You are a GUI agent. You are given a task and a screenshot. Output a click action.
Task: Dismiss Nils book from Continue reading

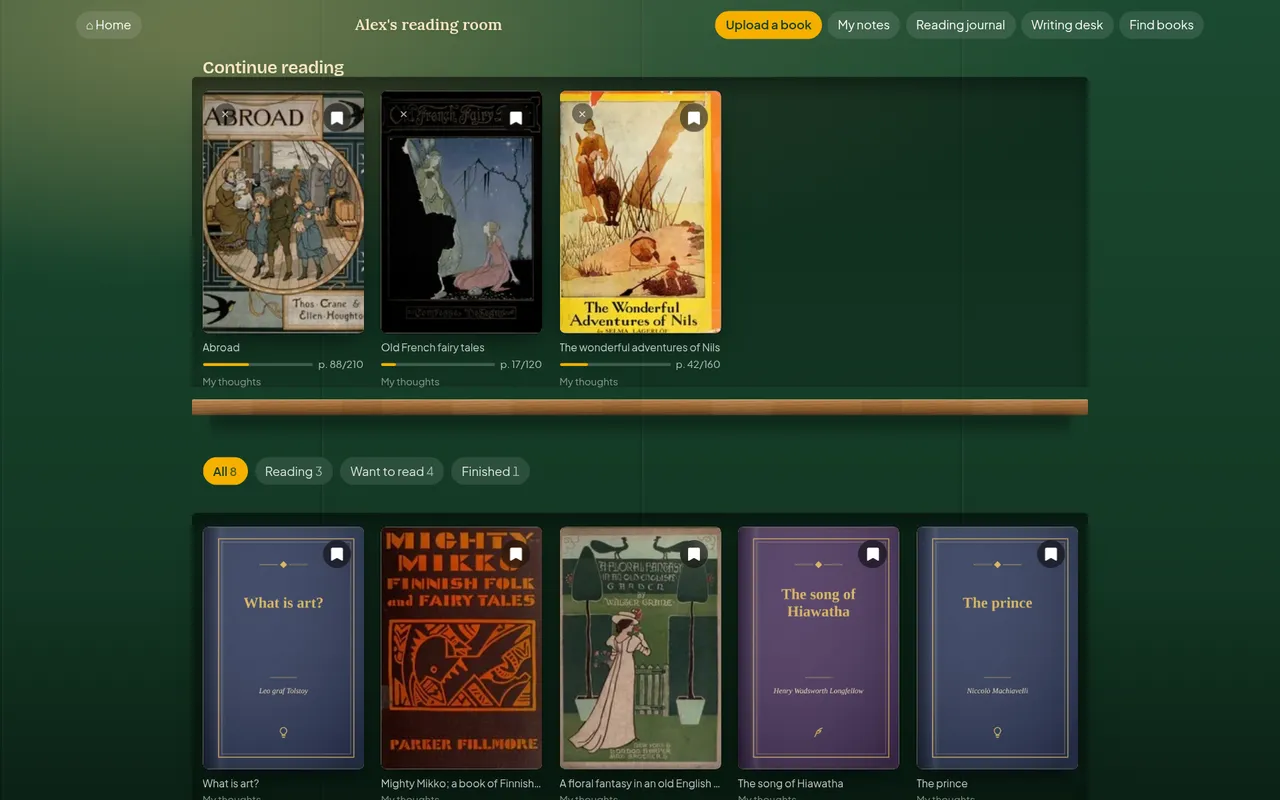[x=582, y=114]
